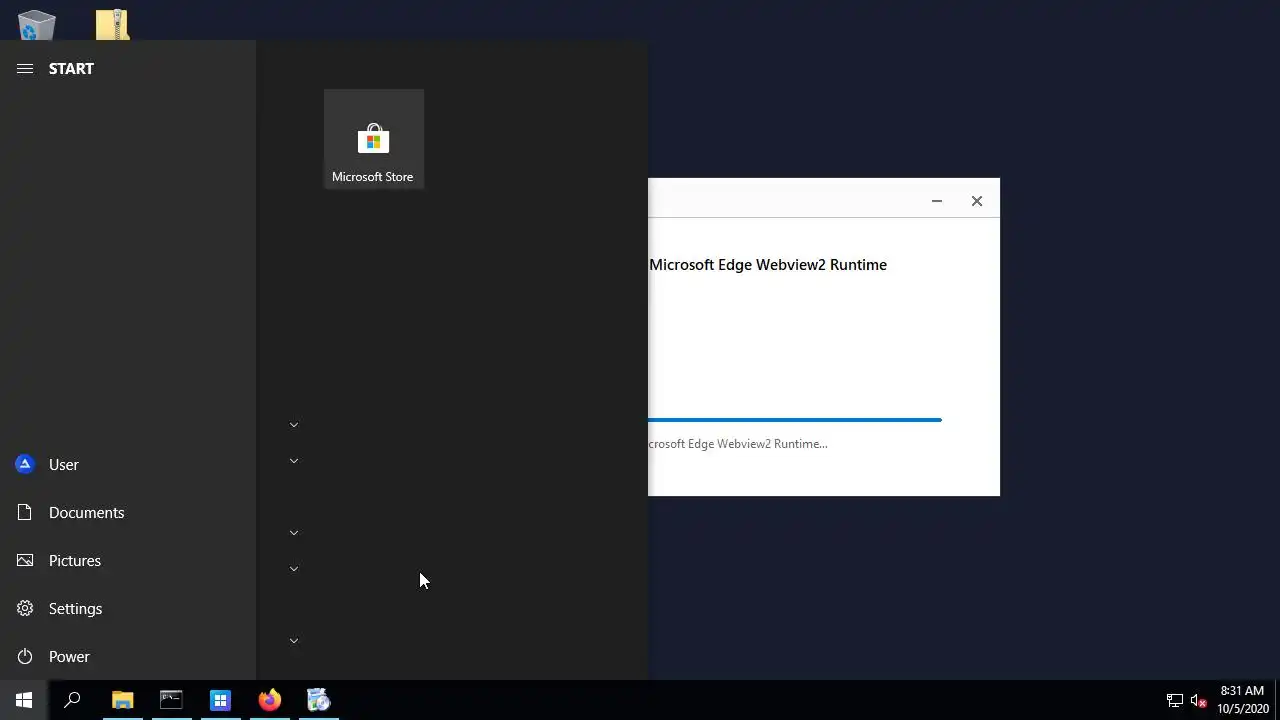The image size is (1280, 720).
Task: Select the zipped folder desktop icon
Action: [x=112, y=24]
